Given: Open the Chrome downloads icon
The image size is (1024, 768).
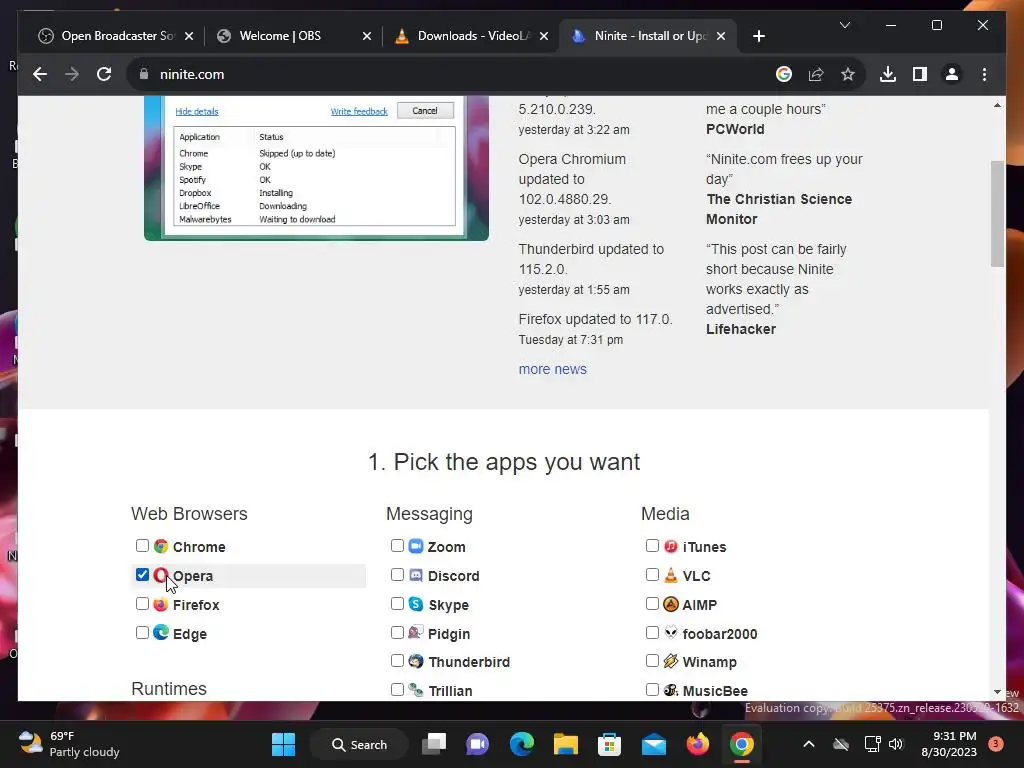Looking at the screenshot, I should pos(888,74).
